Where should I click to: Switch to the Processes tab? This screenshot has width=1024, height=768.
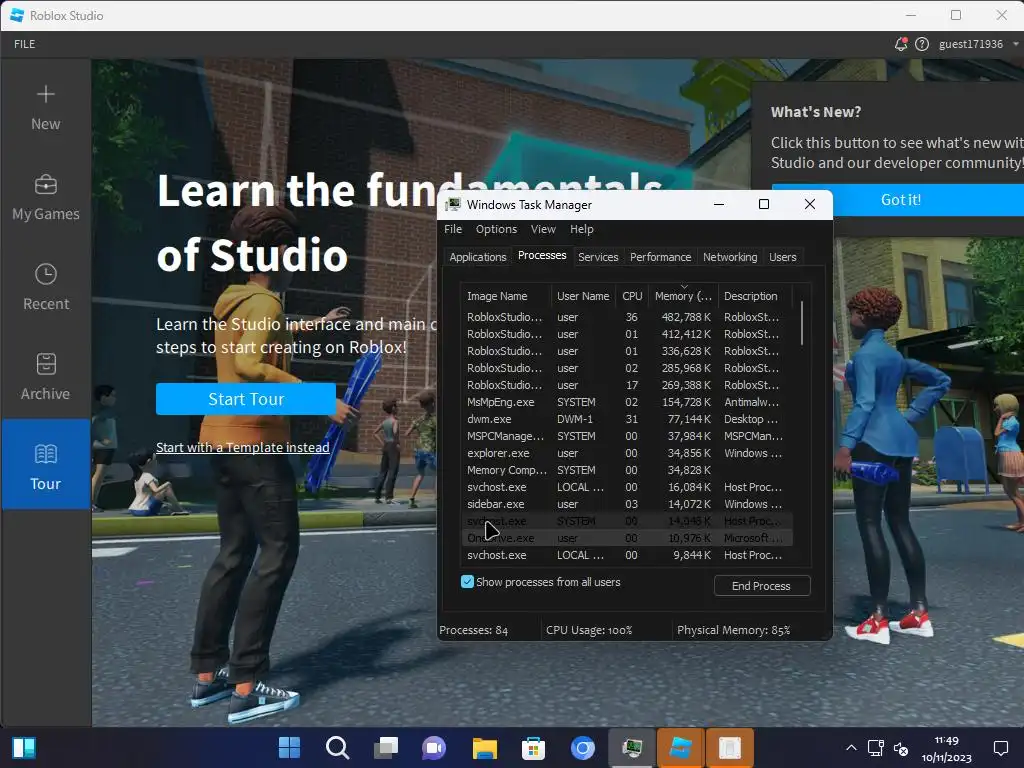[542, 255]
